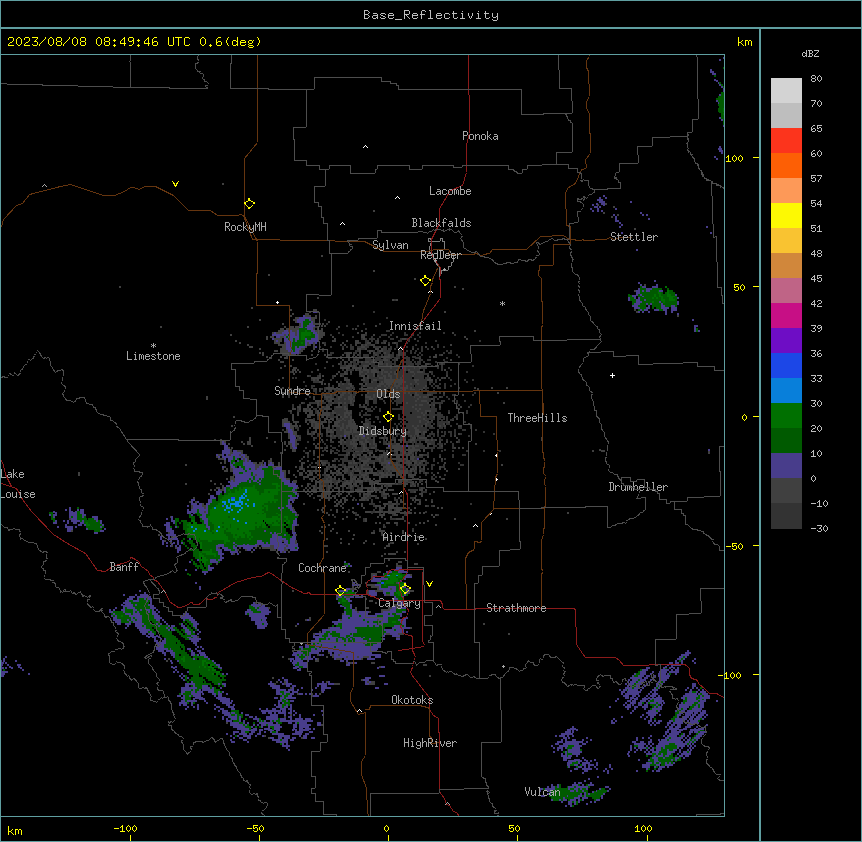862x842 pixels.
Task: Click the Ponoka label
Action: 480,136
